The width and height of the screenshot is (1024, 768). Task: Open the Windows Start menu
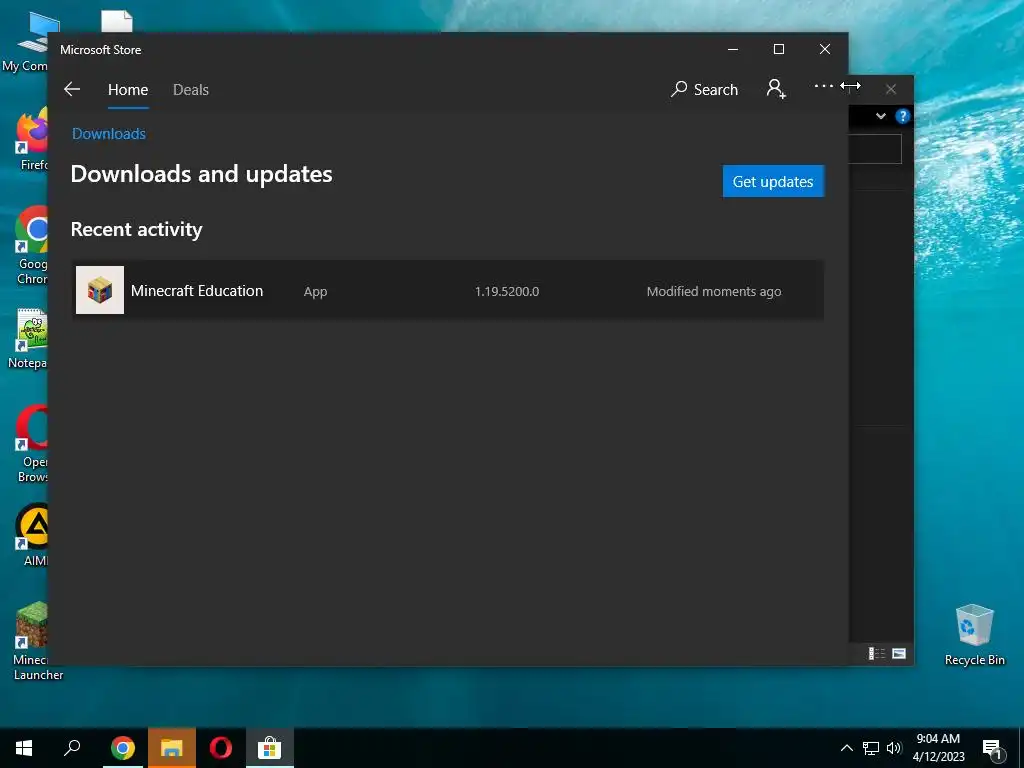click(24, 748)
